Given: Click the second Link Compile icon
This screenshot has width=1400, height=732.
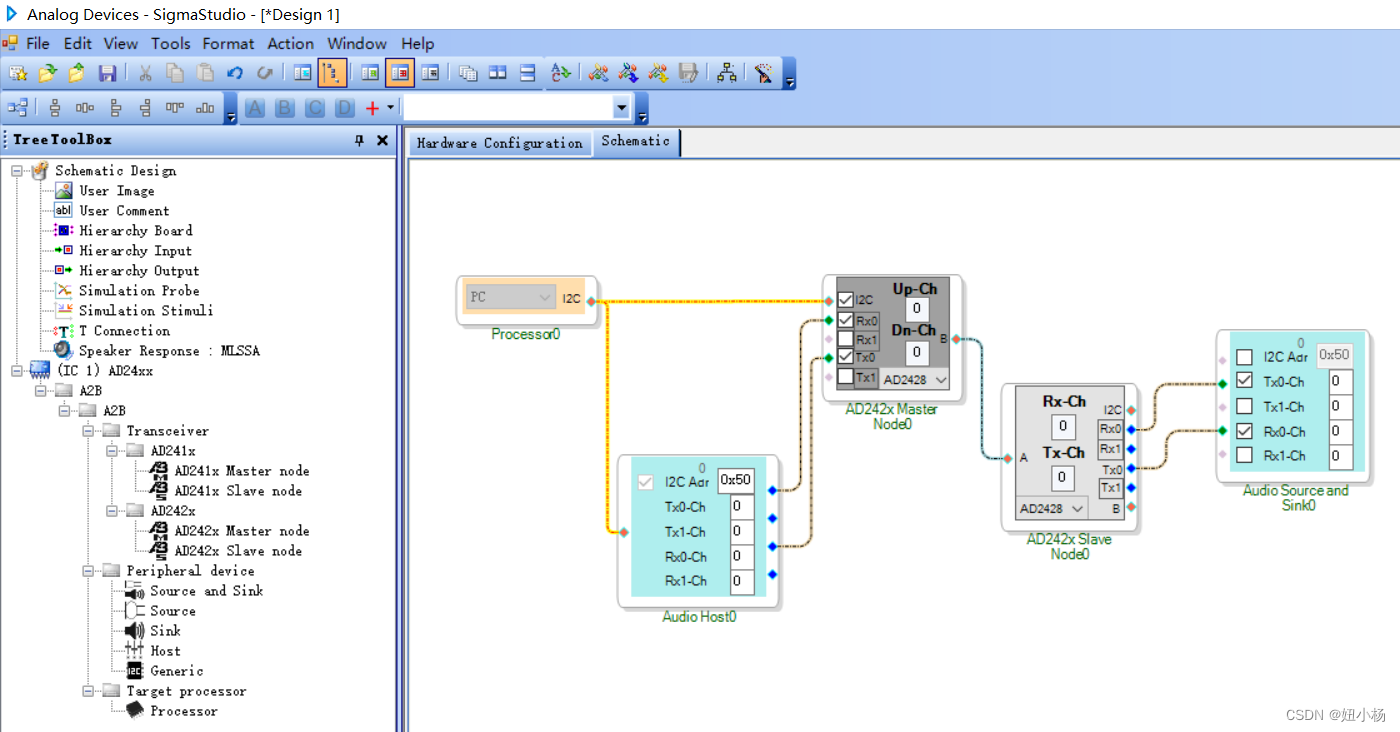Looking at the screenshot, I should 628,73.
